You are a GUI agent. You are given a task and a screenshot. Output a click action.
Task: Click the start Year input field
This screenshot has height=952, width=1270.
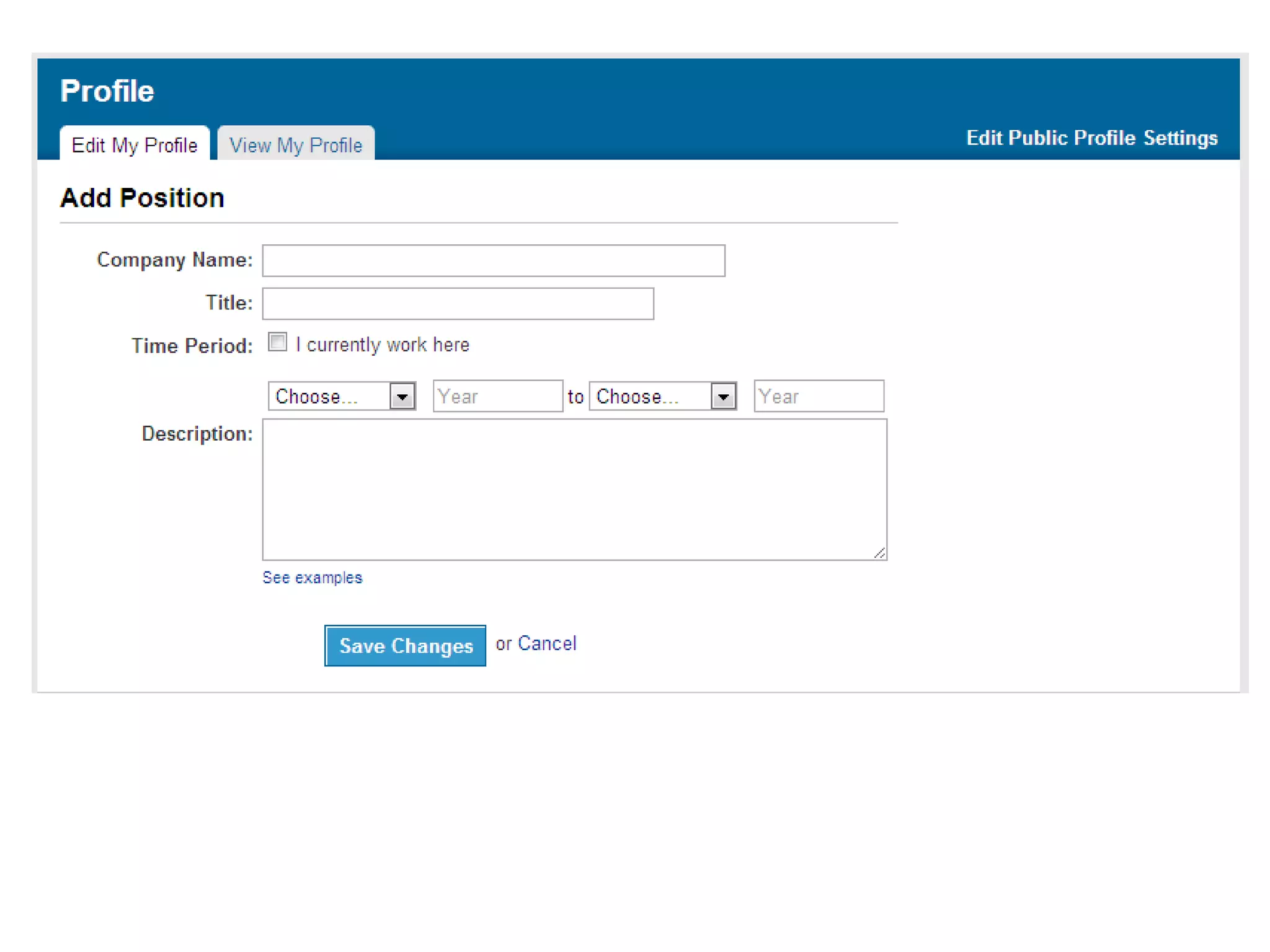[x=497, y=397]
